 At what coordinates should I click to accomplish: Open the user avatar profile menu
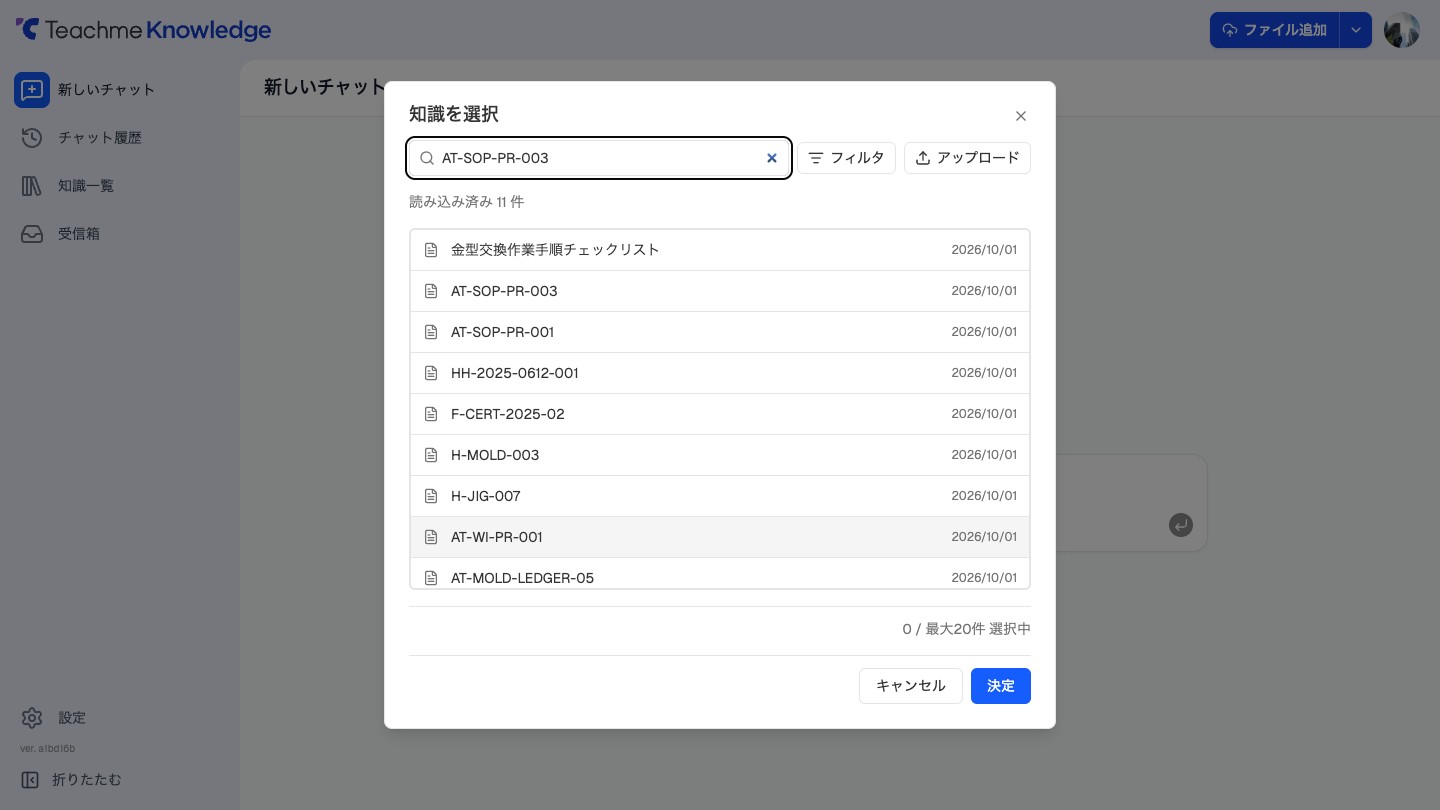[x=1402, y=30]
